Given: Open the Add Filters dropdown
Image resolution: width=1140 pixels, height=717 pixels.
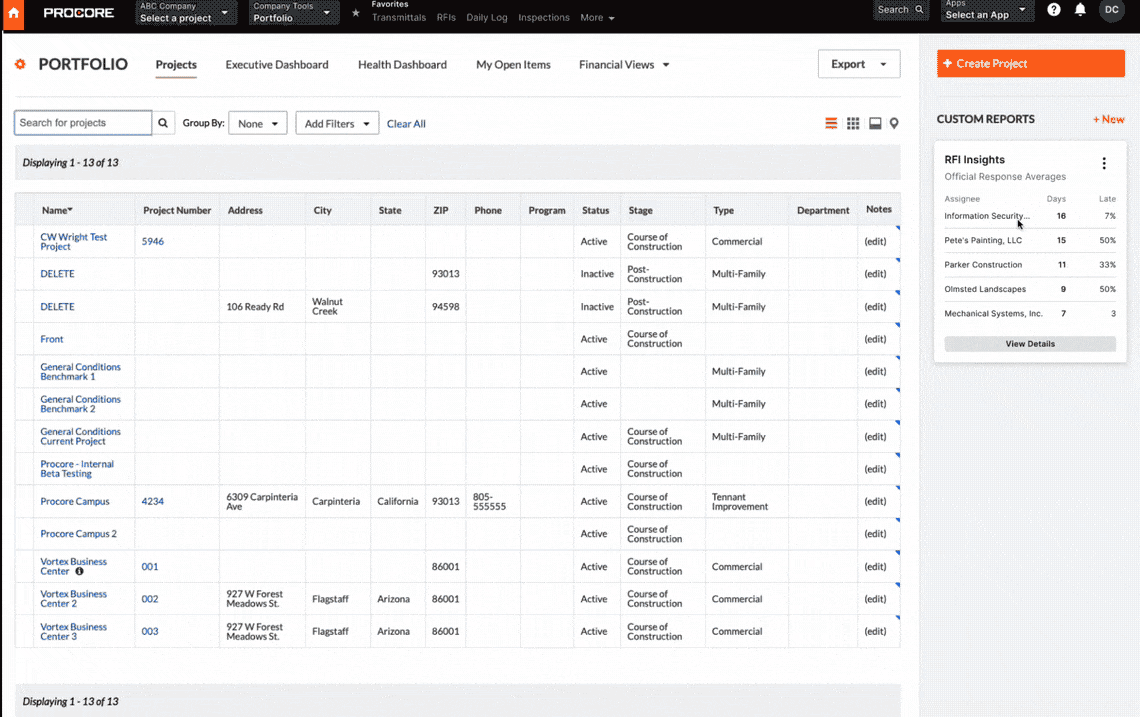Looking at the screenshot, I should [337, 124].
